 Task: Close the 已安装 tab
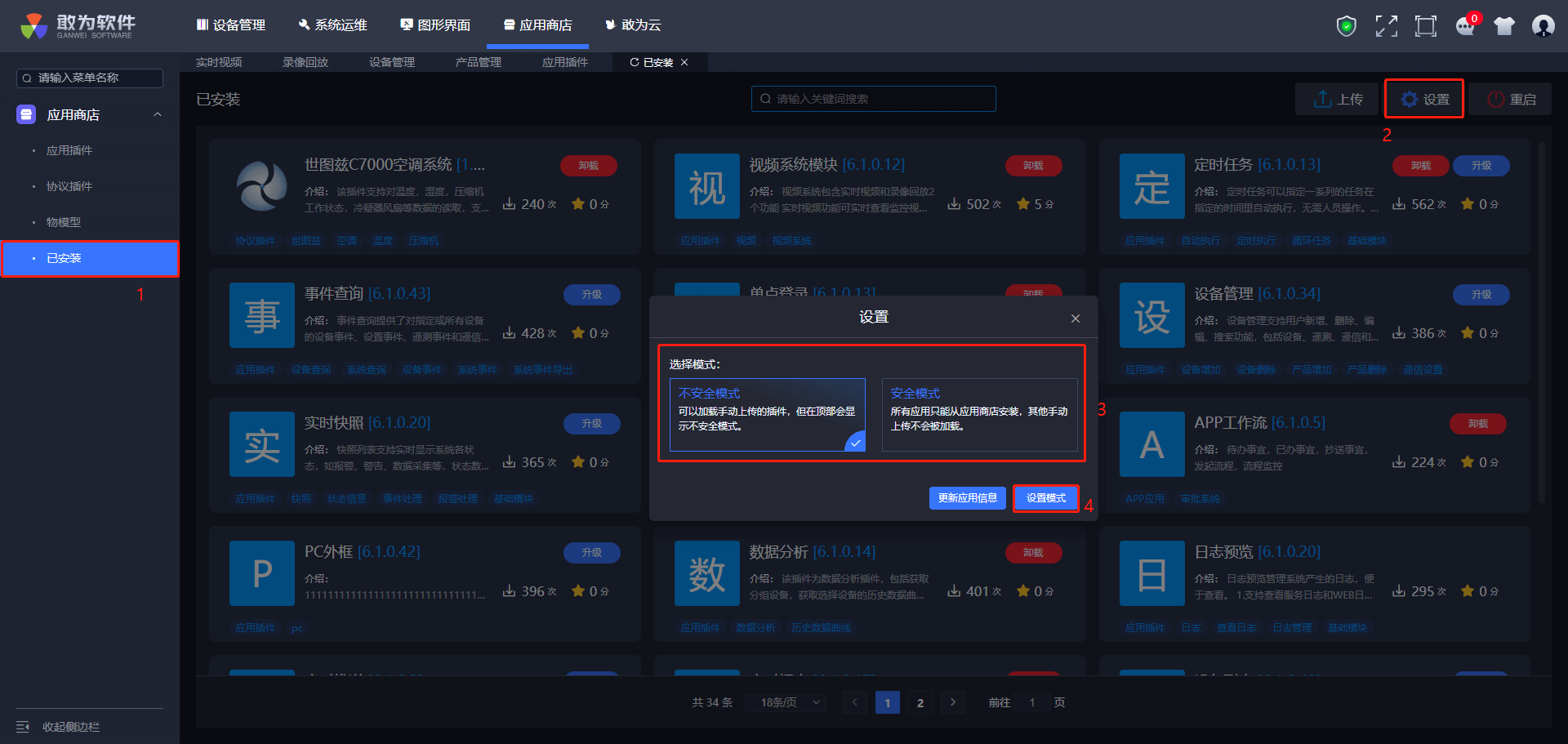pyautogui.click(x=684, y=62)
